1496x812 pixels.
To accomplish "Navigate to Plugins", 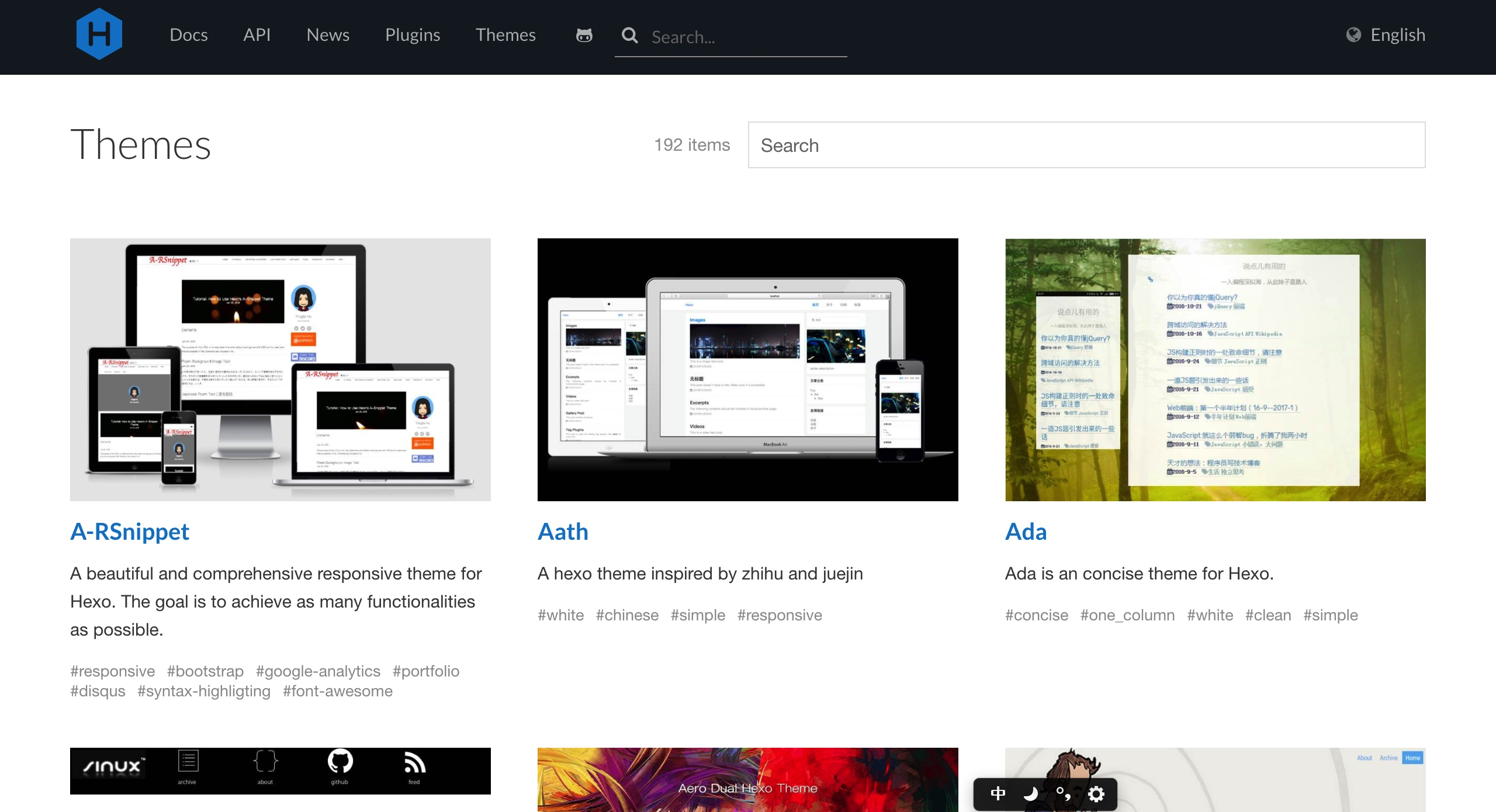I will [413, 35].
